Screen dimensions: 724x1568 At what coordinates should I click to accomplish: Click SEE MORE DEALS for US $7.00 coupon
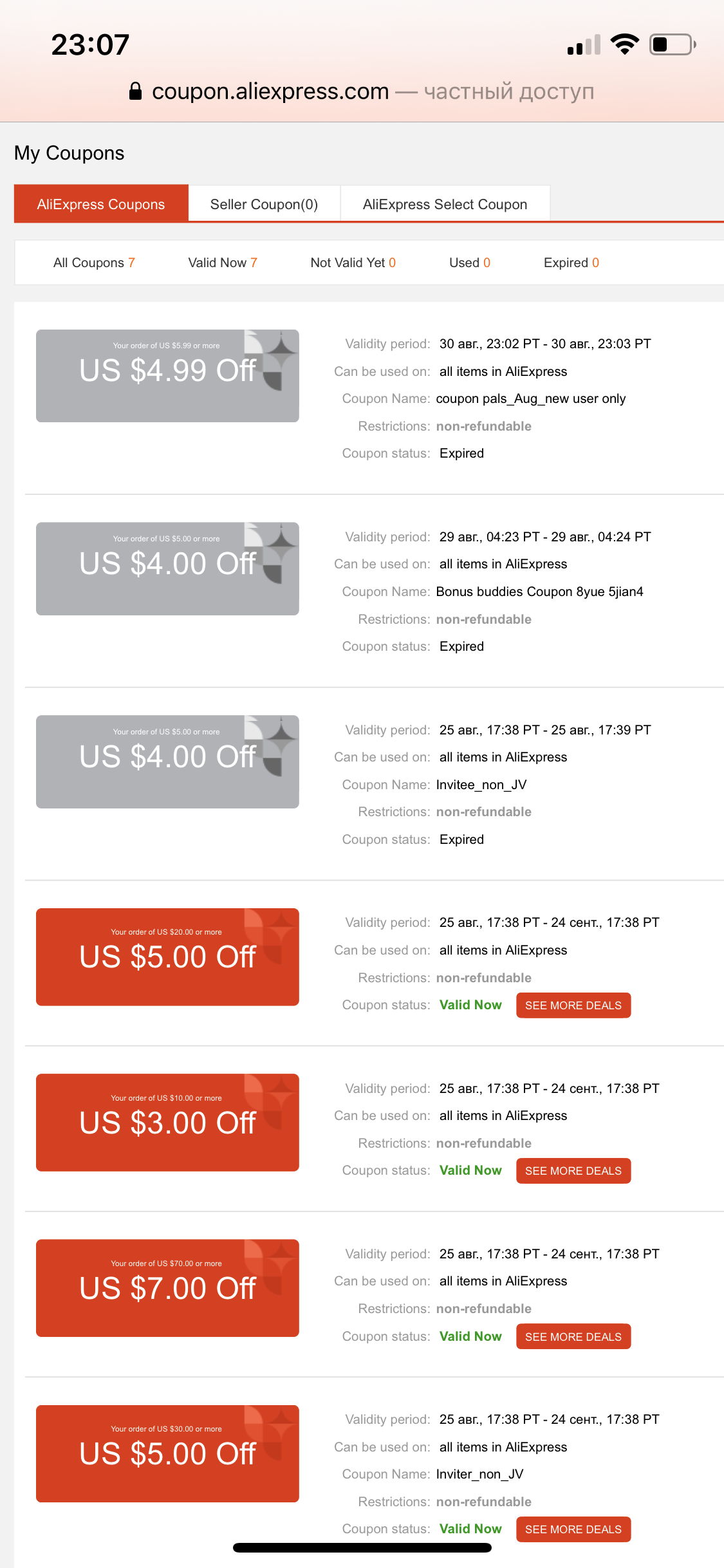(573, 1337)
